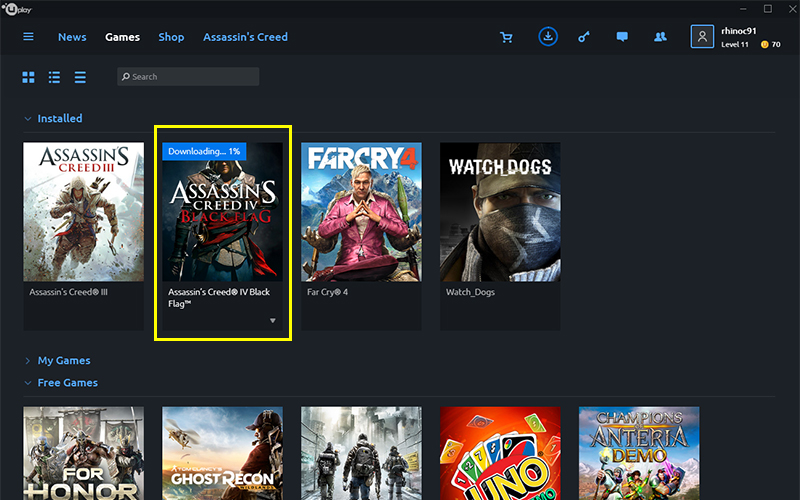Image resolution: width=800 pixels, height=500 pixels.
Task: Open Assassin's Creed III cover
Action: [84, 212]
